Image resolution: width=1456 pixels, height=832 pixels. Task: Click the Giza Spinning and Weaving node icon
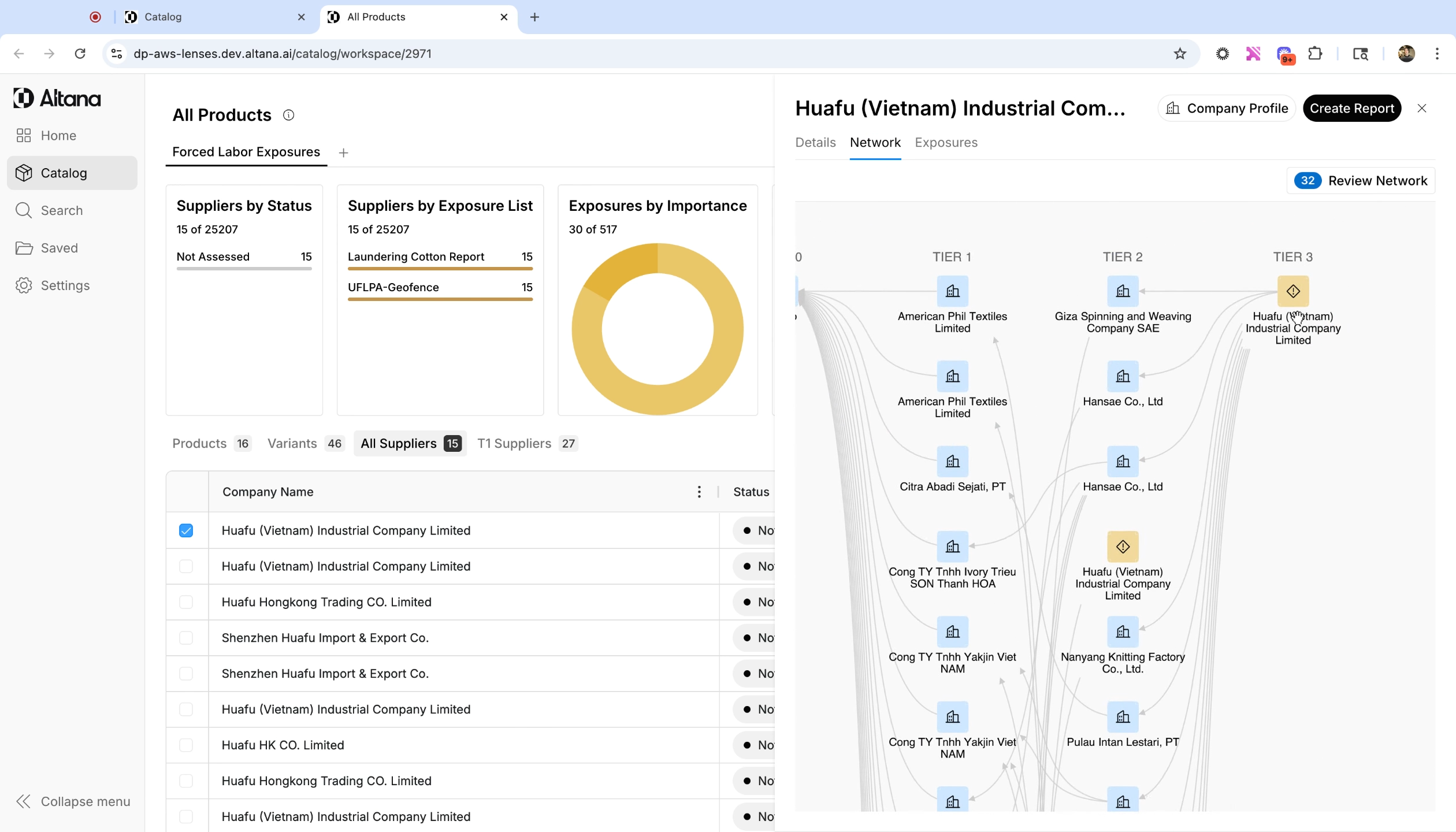1123,291
